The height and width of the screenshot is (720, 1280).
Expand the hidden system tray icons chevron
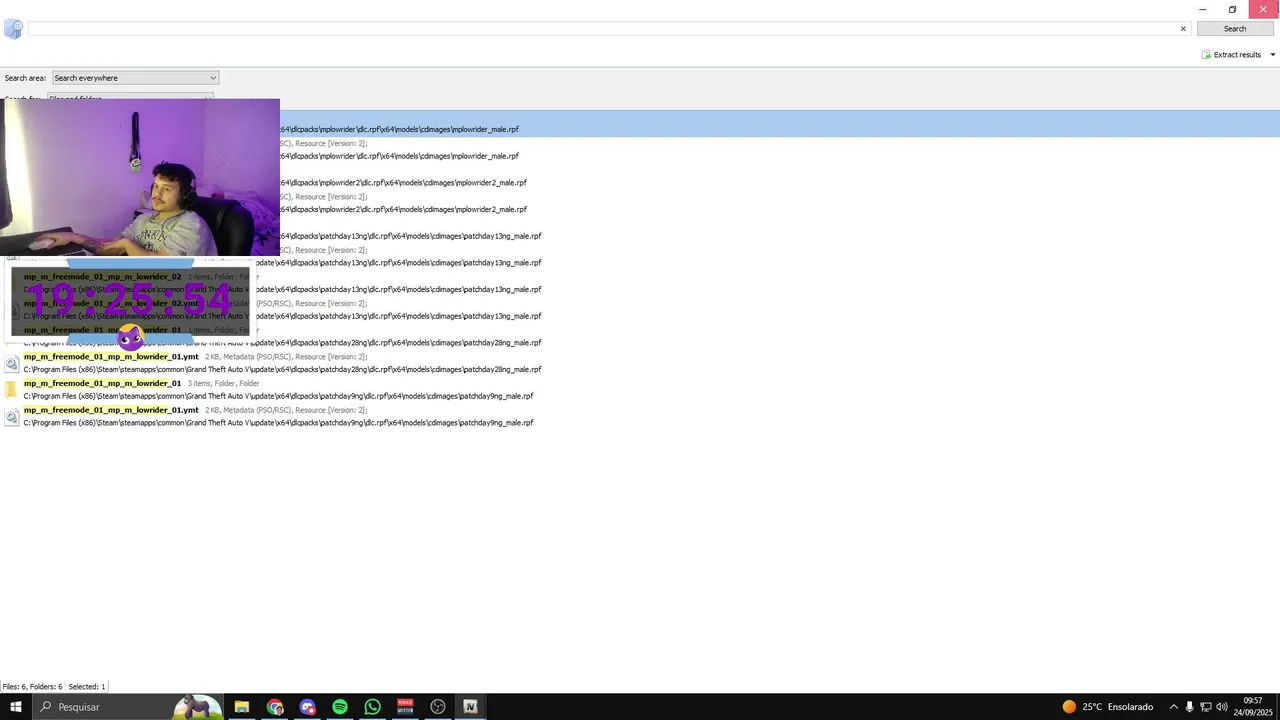1173,707
